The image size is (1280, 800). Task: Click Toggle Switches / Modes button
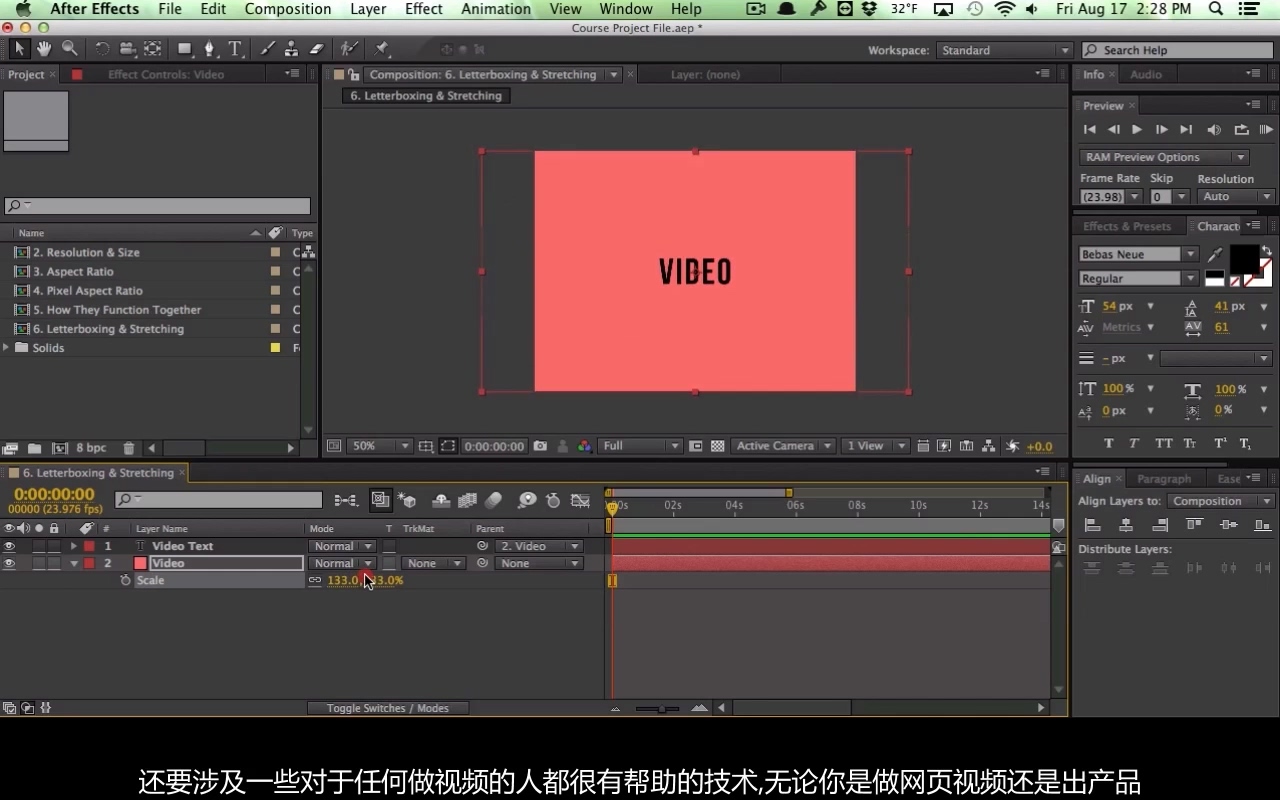(x=388, y=708)
